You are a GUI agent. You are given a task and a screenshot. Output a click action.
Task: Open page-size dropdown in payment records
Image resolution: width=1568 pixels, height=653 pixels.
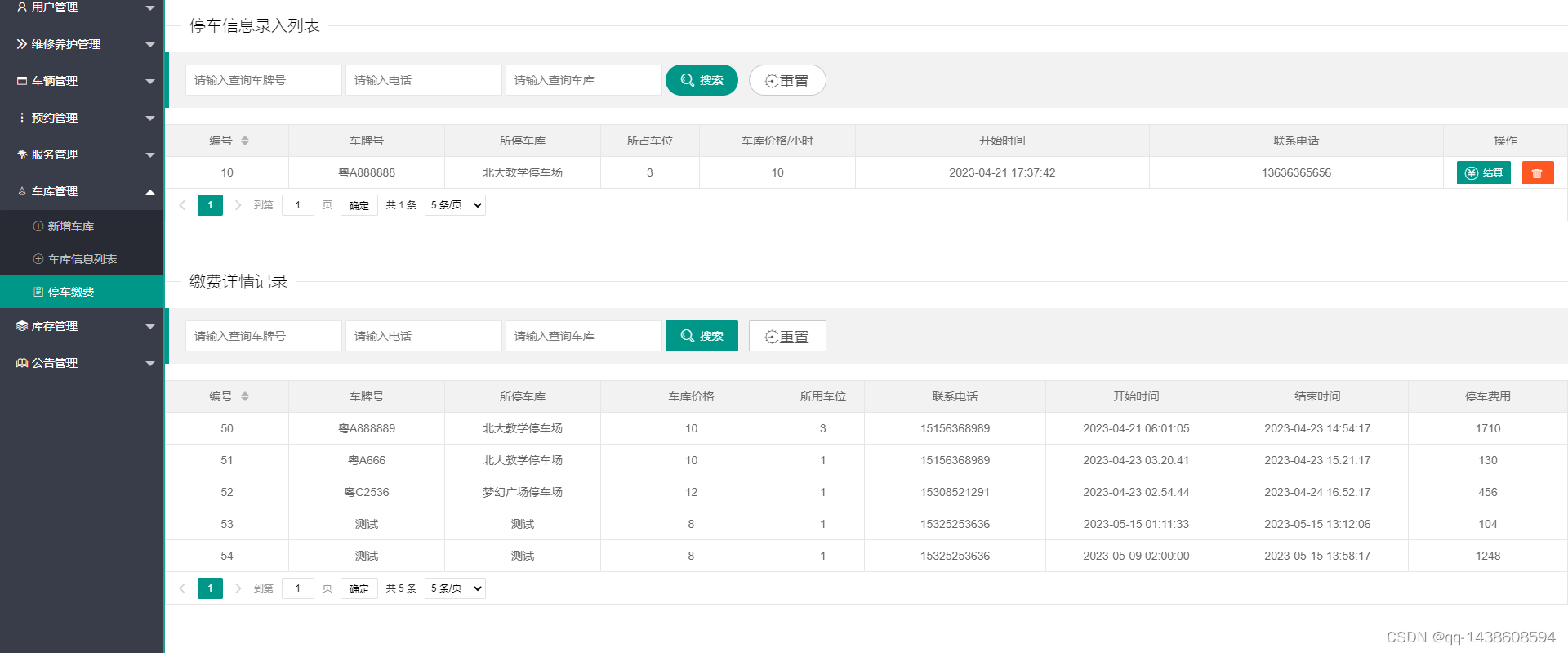[x=455, y=588]
